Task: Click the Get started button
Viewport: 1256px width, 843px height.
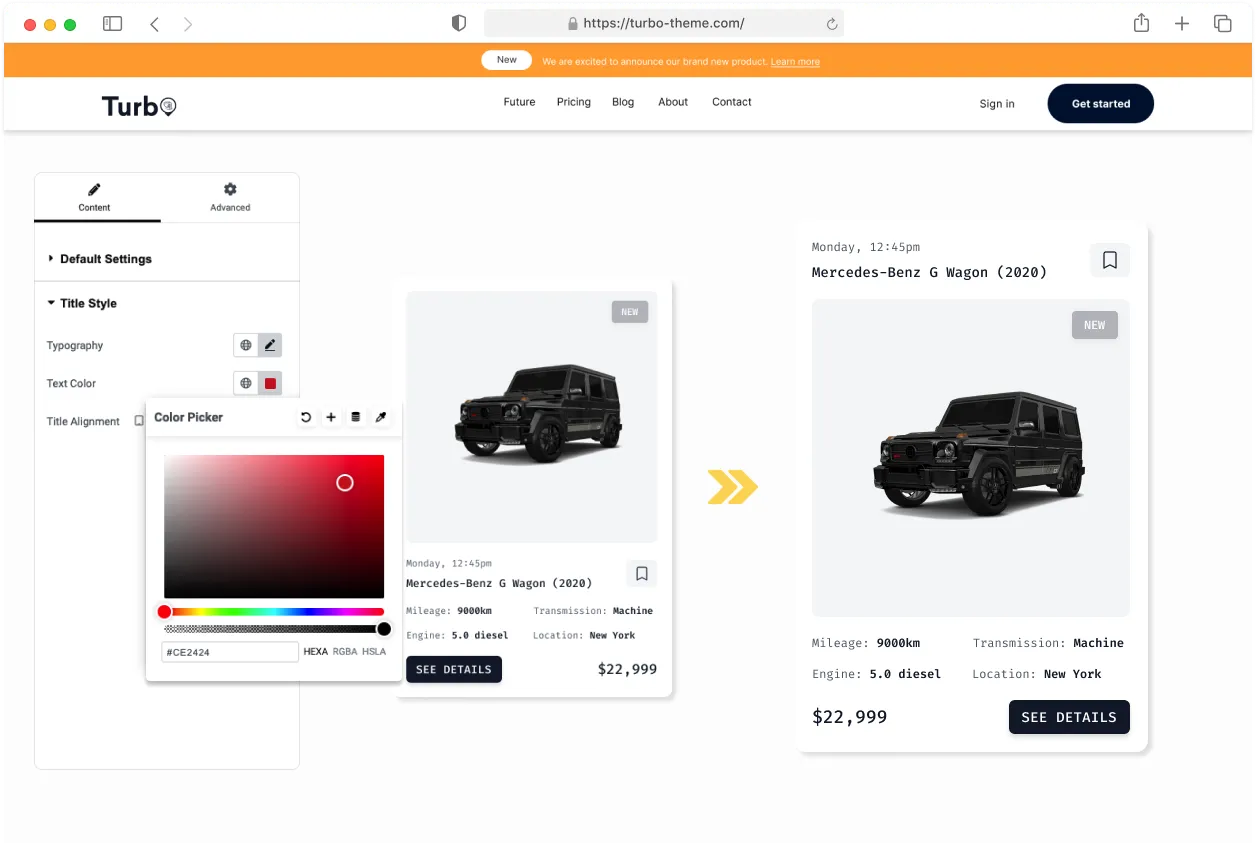Action: click(x=1101, y=104)
